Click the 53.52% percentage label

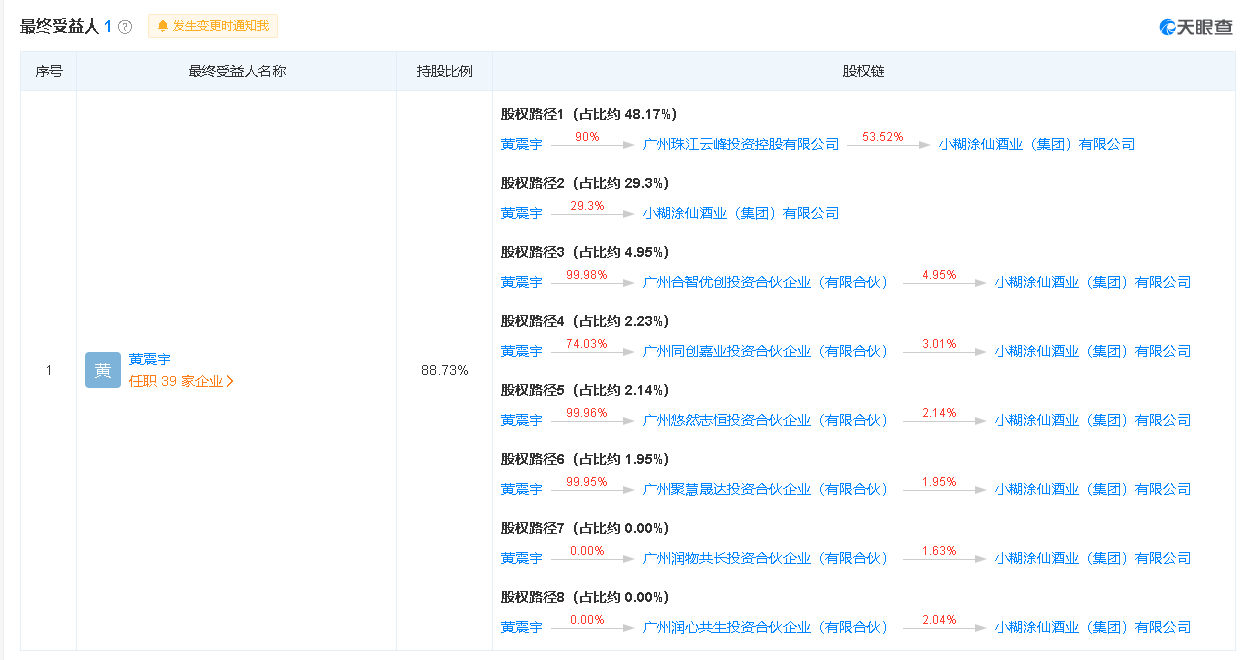pyautogui.click(x=883, y=136)
